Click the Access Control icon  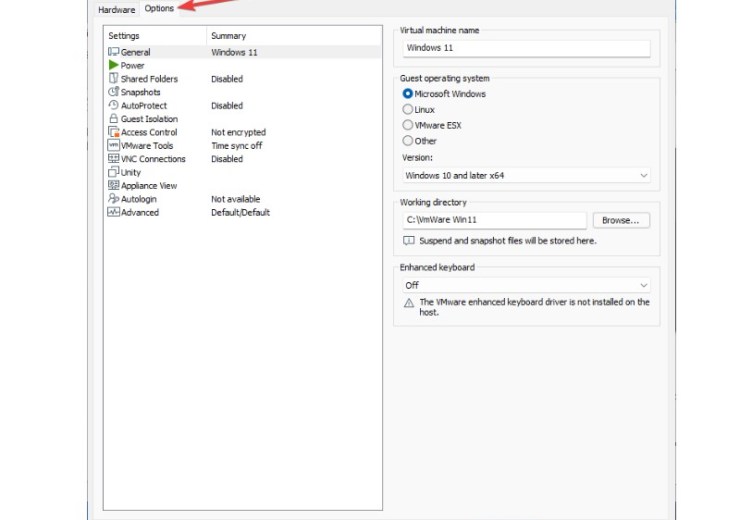113,132
